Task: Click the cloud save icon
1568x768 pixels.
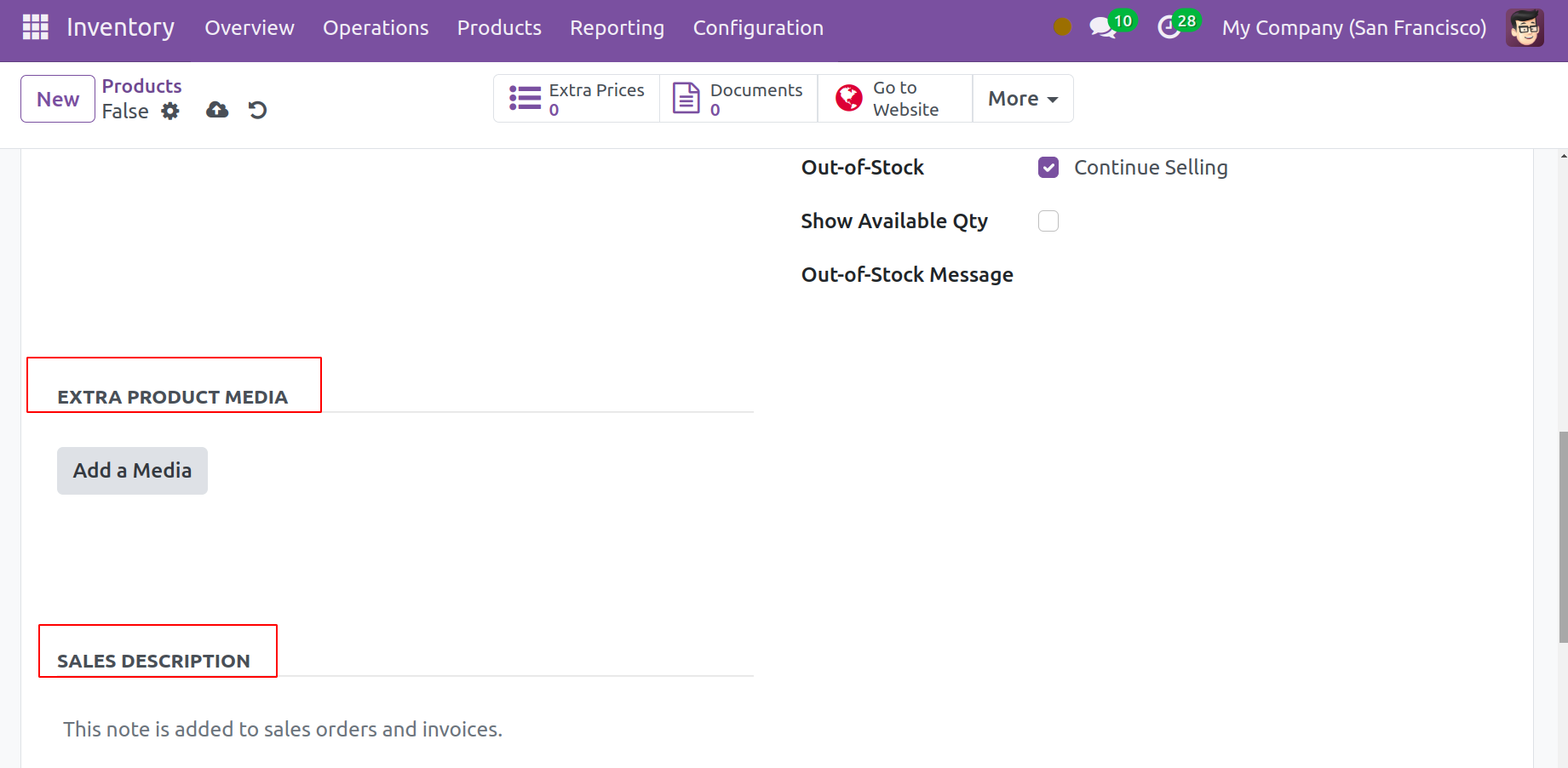Action: (x=217, y=110)
